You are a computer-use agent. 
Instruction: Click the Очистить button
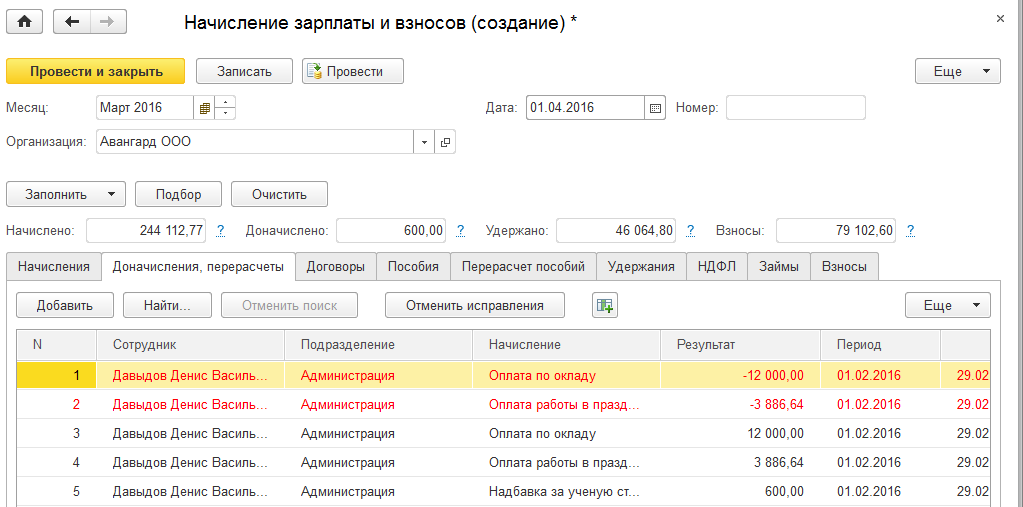point(280,194)
